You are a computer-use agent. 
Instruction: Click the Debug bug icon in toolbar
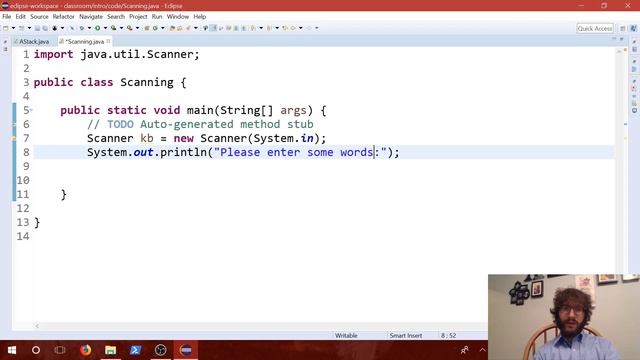pos(82,28)
